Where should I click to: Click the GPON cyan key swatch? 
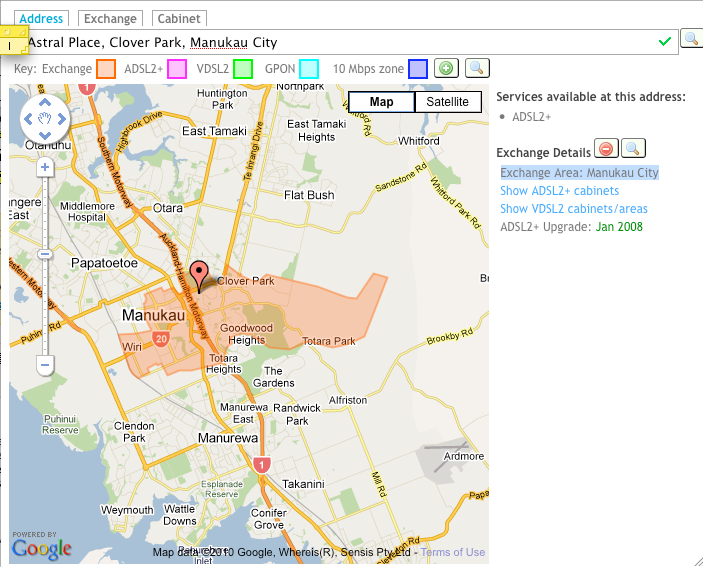(309, 69)
